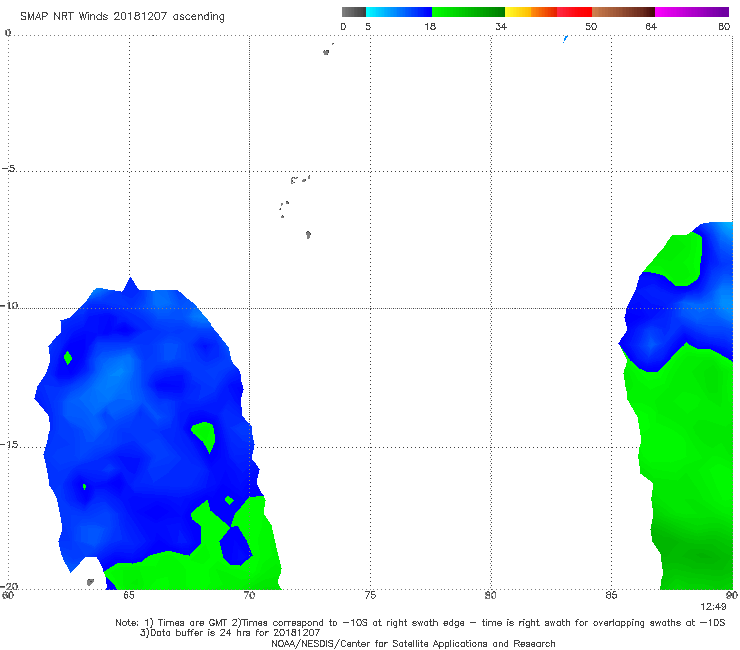Click the 'Data buffer is 24 hrs' note line
Image resolution: width=740 pixels, height=650 pixels.
[230, 633]
